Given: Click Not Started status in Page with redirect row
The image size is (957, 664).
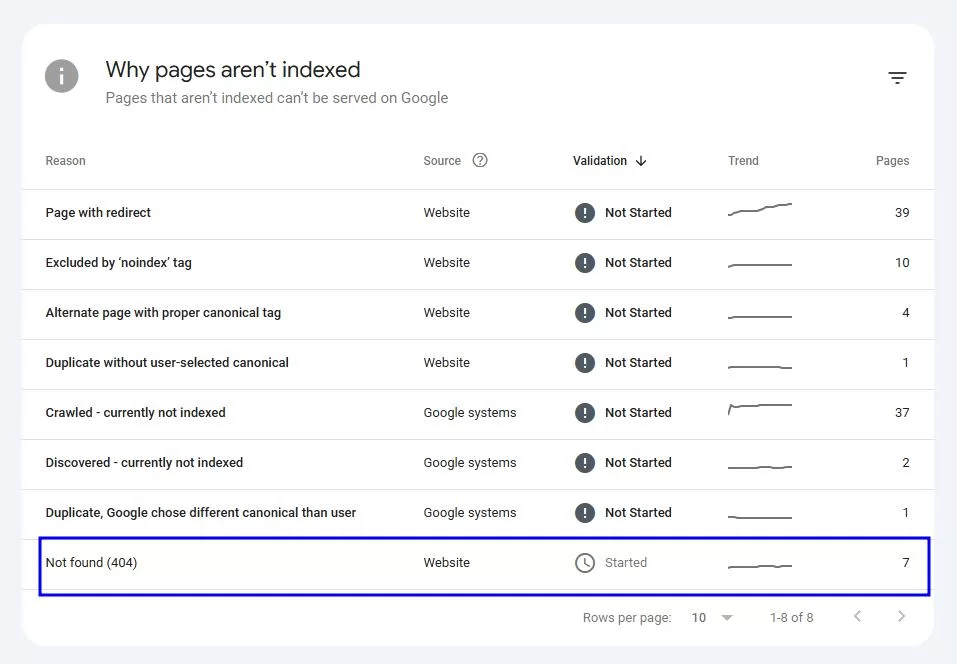Looking at the screenshot, I should coord(638,212).
